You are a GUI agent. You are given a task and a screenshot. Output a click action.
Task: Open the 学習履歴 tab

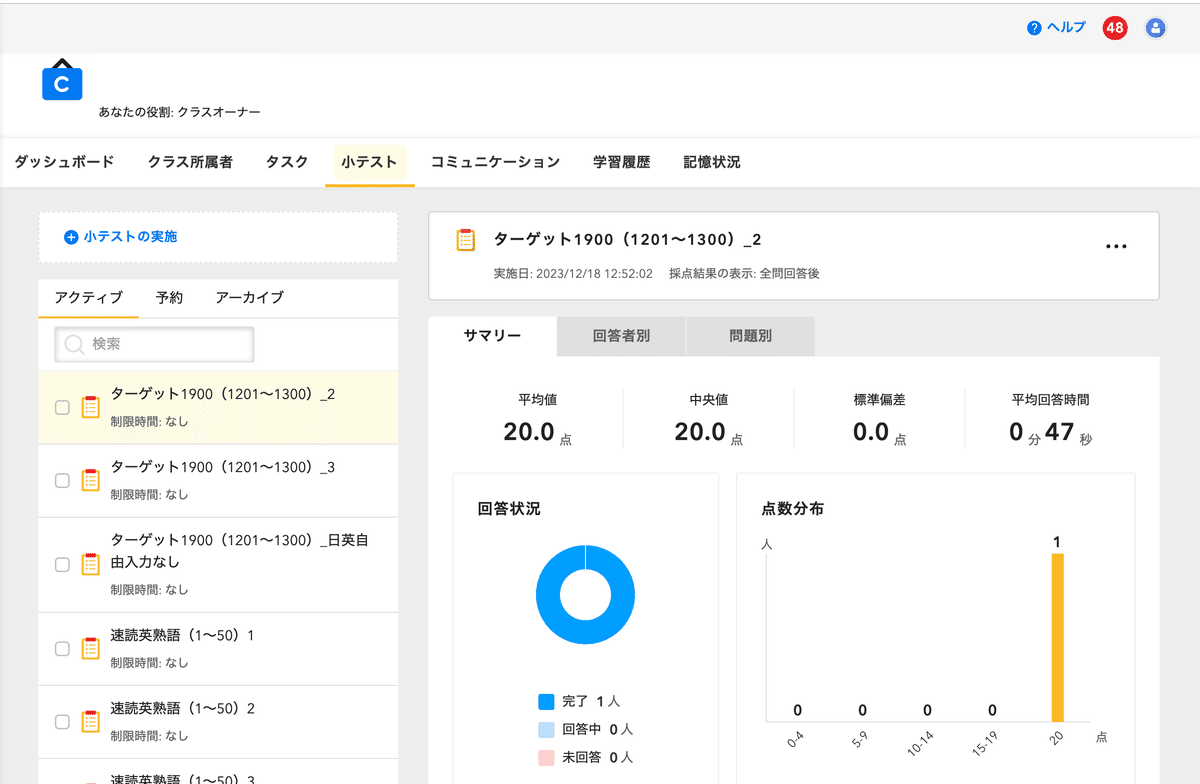(621, 162)
